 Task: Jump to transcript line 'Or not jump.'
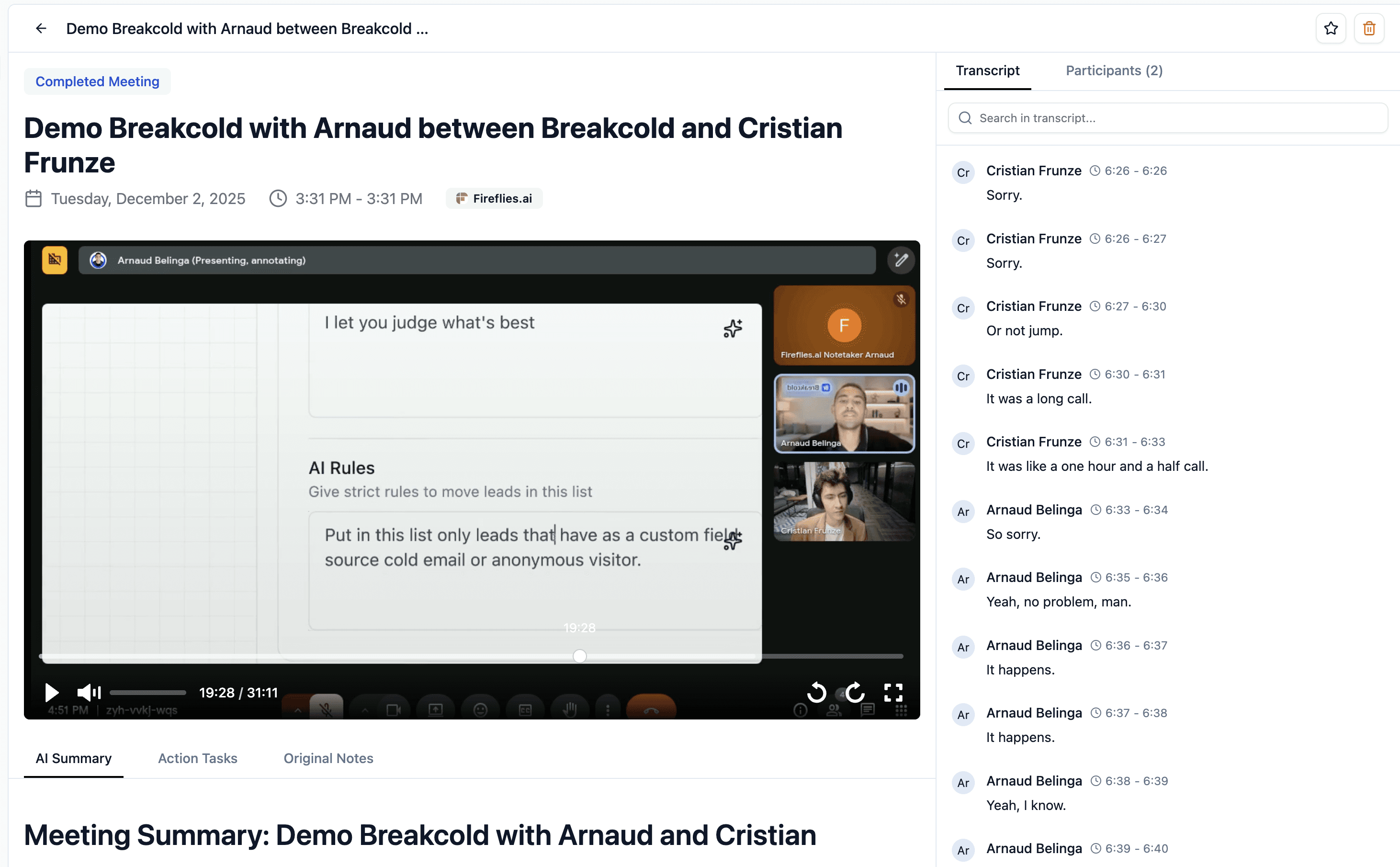pyautogui.click(x=1024, y=331)
